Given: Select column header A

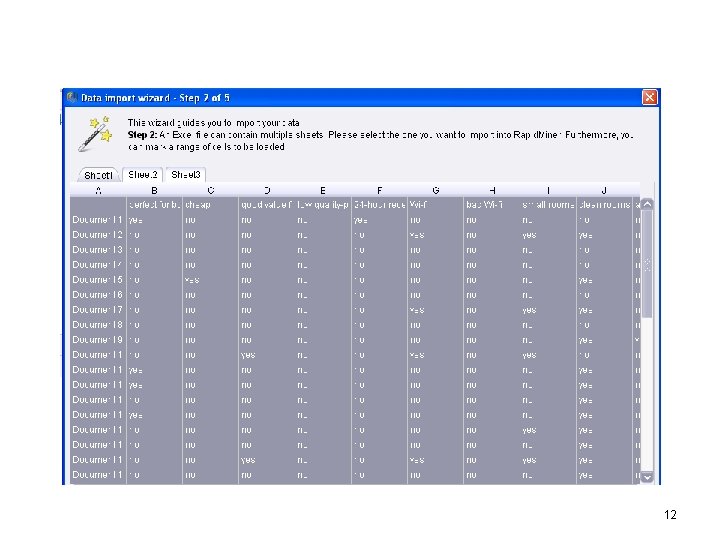Looking at the screenshot, I should pos(98,190).
